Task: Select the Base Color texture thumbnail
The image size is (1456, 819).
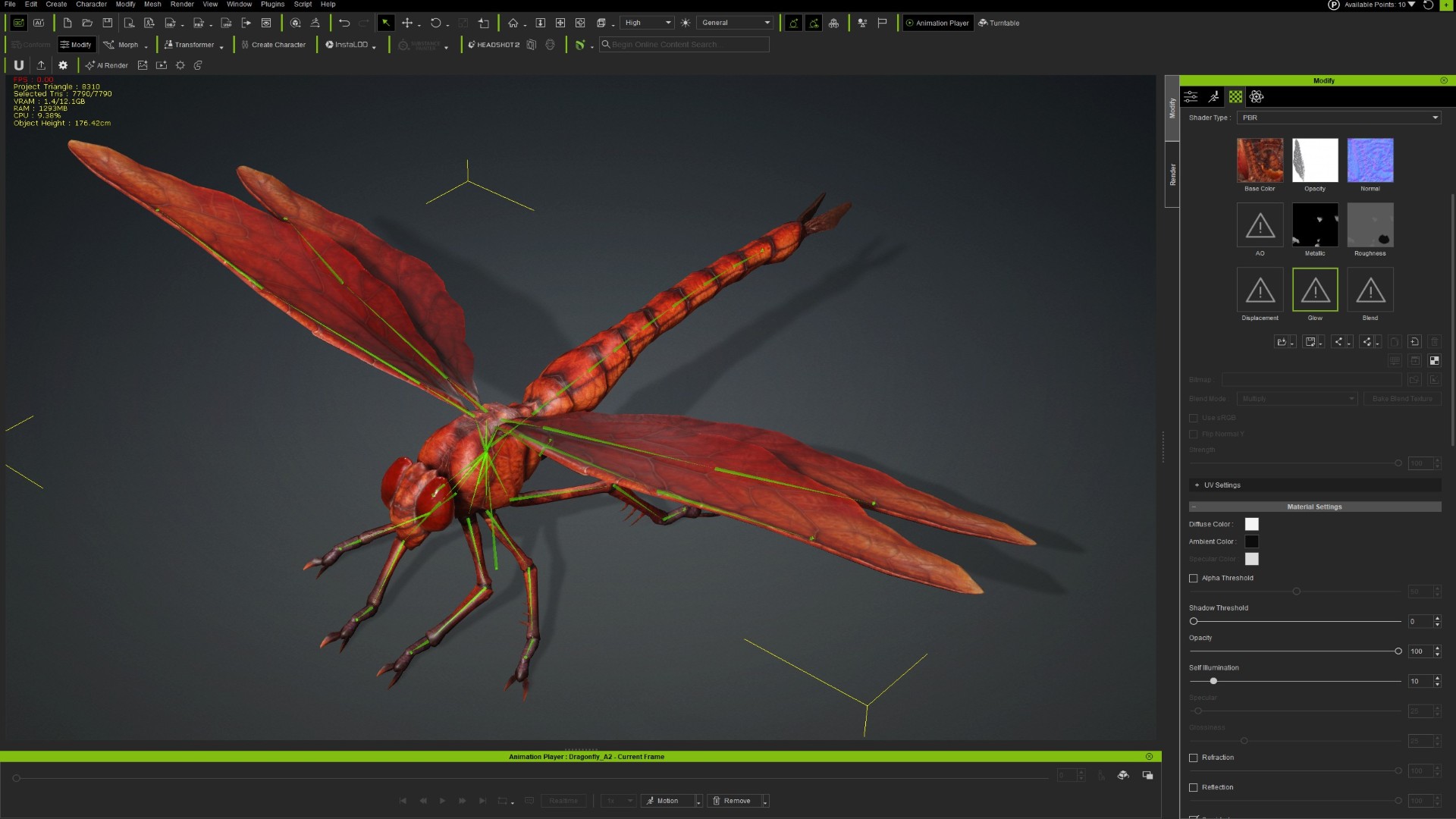Action: point(1260,160)
